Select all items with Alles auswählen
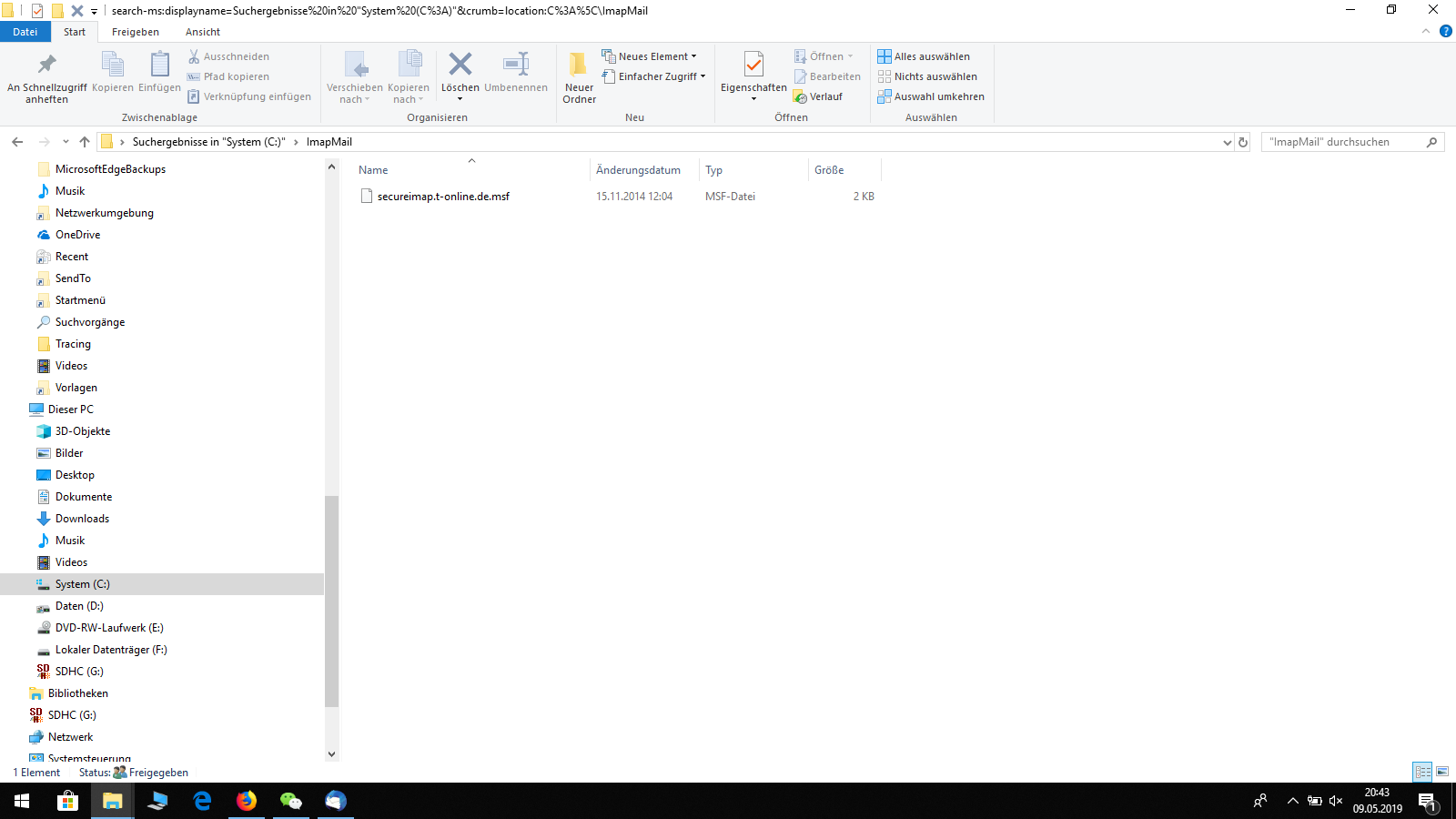Screen dimensions: 1456x819 pos(924,56)
